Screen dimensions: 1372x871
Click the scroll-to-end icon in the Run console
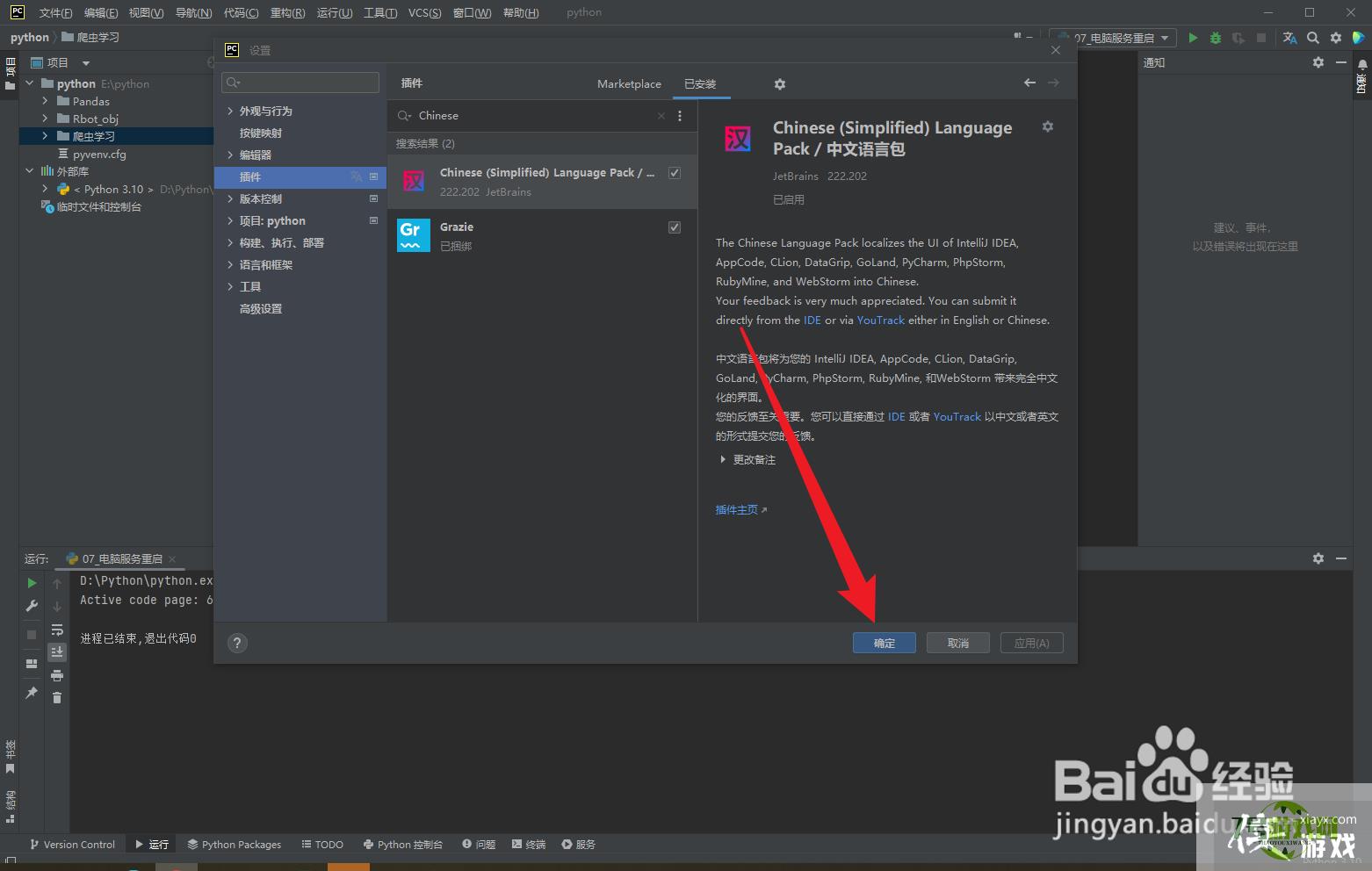57,651
